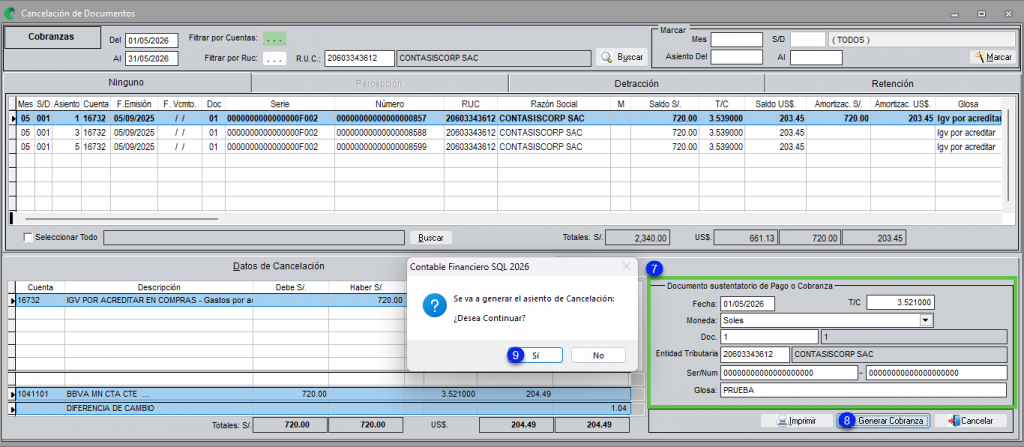Click the Totales S/. 2,340.00 value
Viewport: 1024px width, 447px height.
click(637, 238)
